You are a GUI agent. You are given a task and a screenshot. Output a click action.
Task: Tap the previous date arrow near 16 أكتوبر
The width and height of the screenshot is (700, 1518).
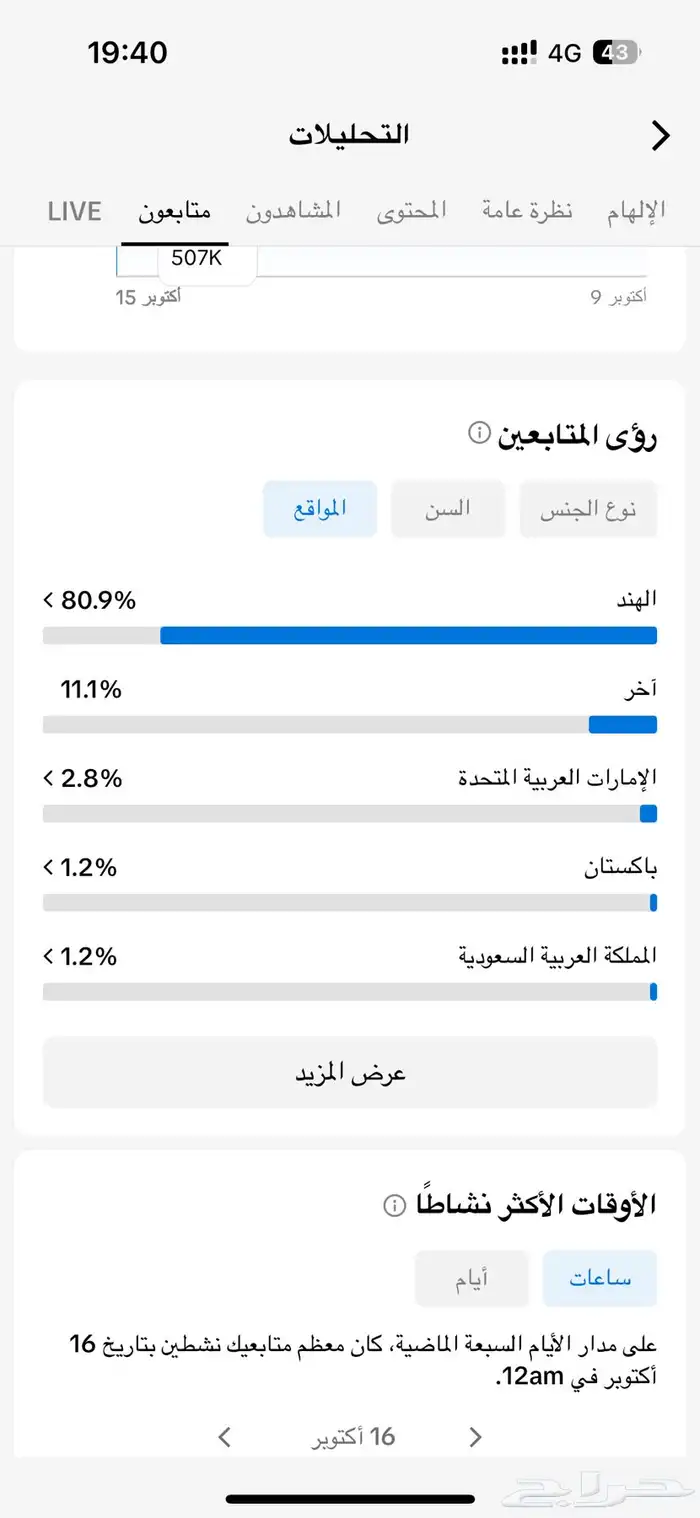click(x=475, y=1436)
